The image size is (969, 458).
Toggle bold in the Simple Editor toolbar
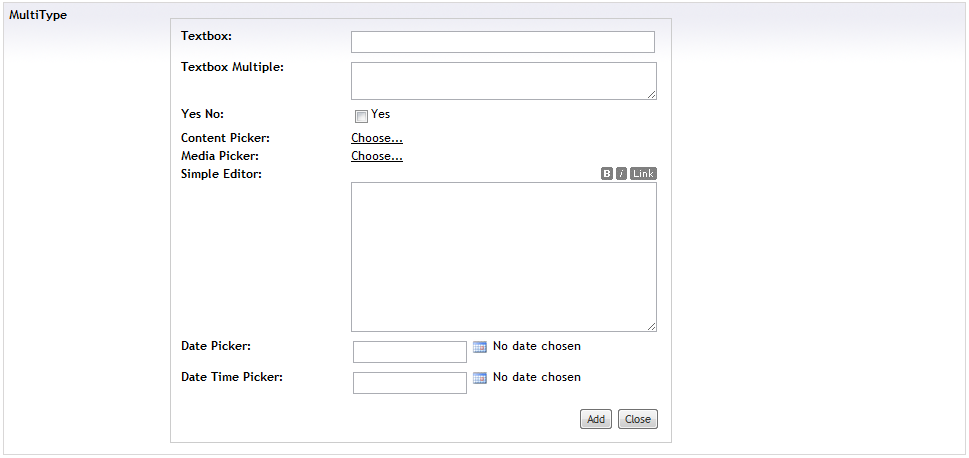[x=607, y=174]
